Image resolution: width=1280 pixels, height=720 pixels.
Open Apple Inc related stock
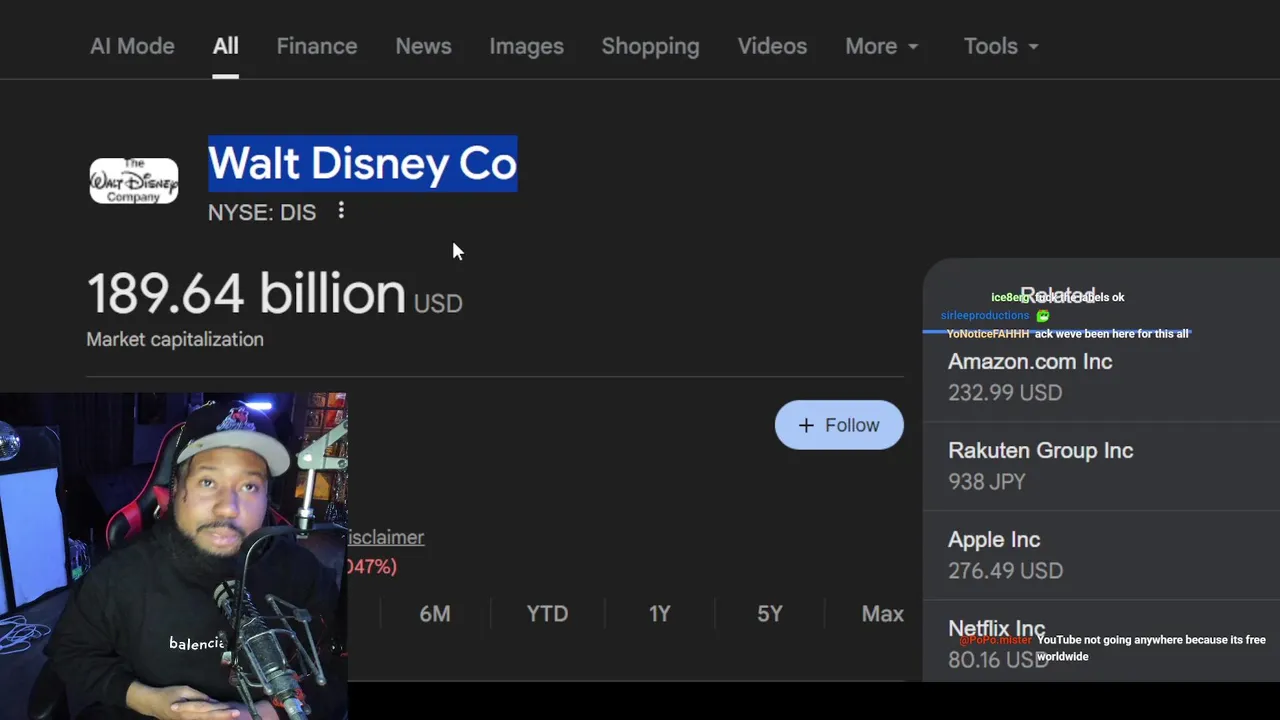pos(1101,555)
